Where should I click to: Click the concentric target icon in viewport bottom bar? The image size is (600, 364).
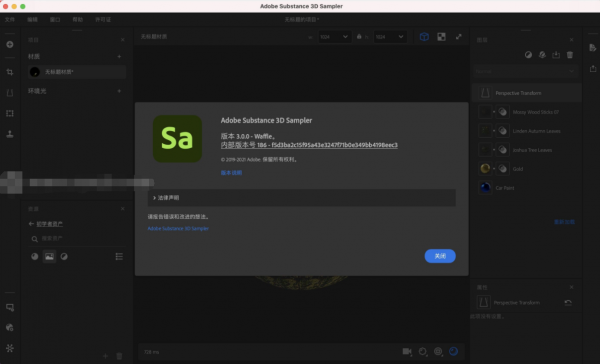click(x=438, y=351)
